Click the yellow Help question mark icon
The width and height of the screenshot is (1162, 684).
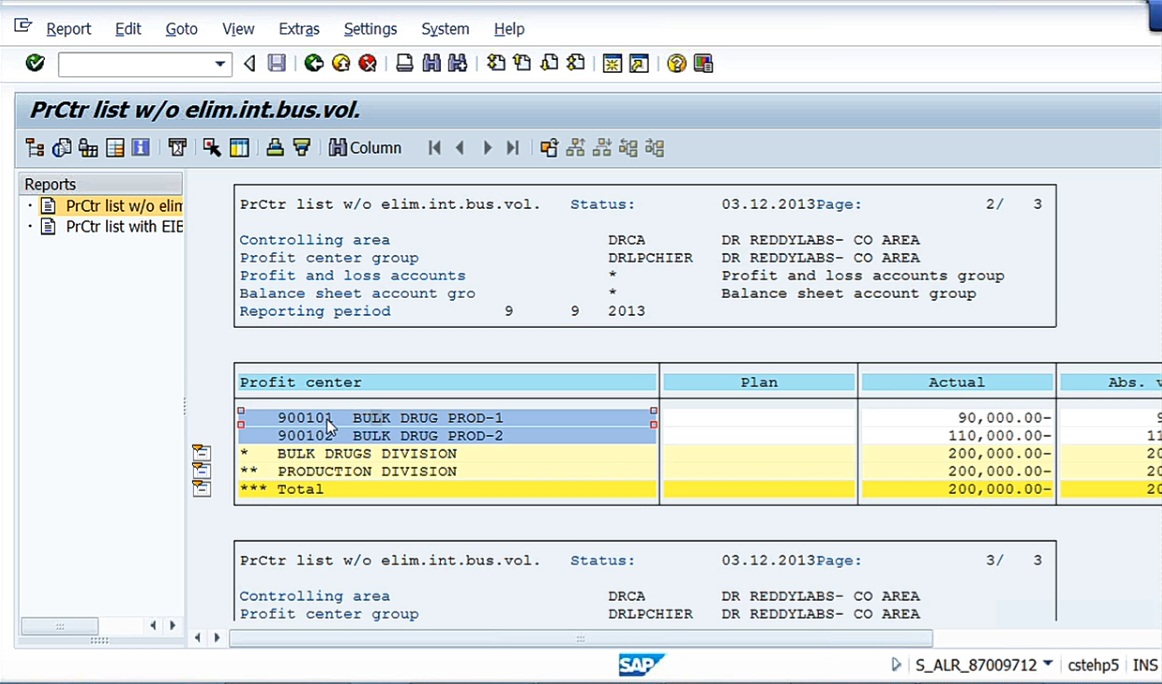(676, 64)
